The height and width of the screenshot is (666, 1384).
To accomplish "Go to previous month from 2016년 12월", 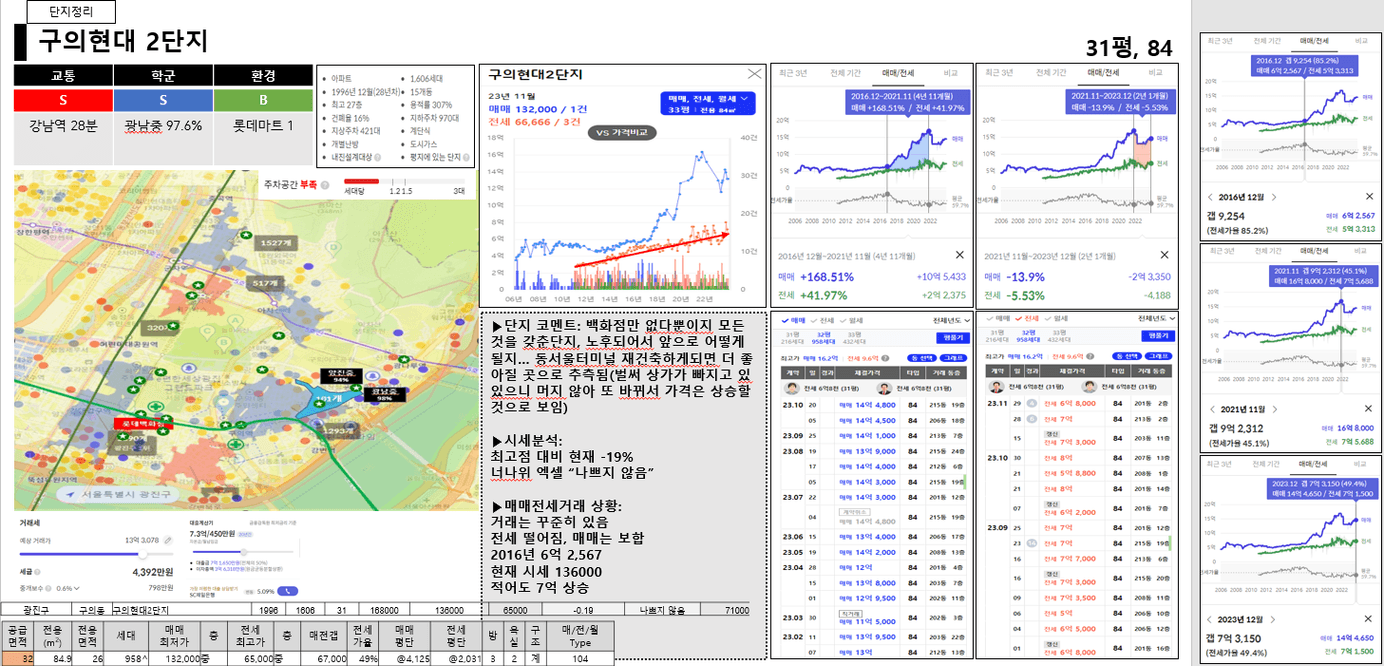I will click(1212, 196).
